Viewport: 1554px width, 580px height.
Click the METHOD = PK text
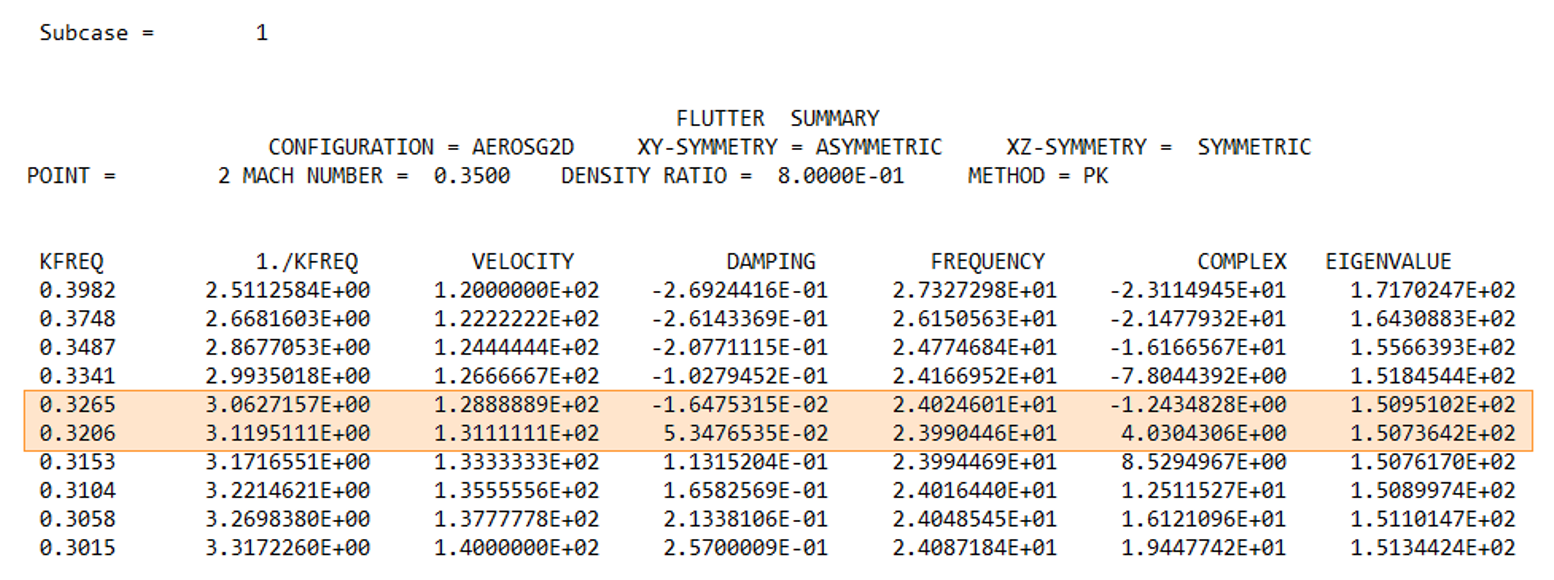(x=1037, y=176)
